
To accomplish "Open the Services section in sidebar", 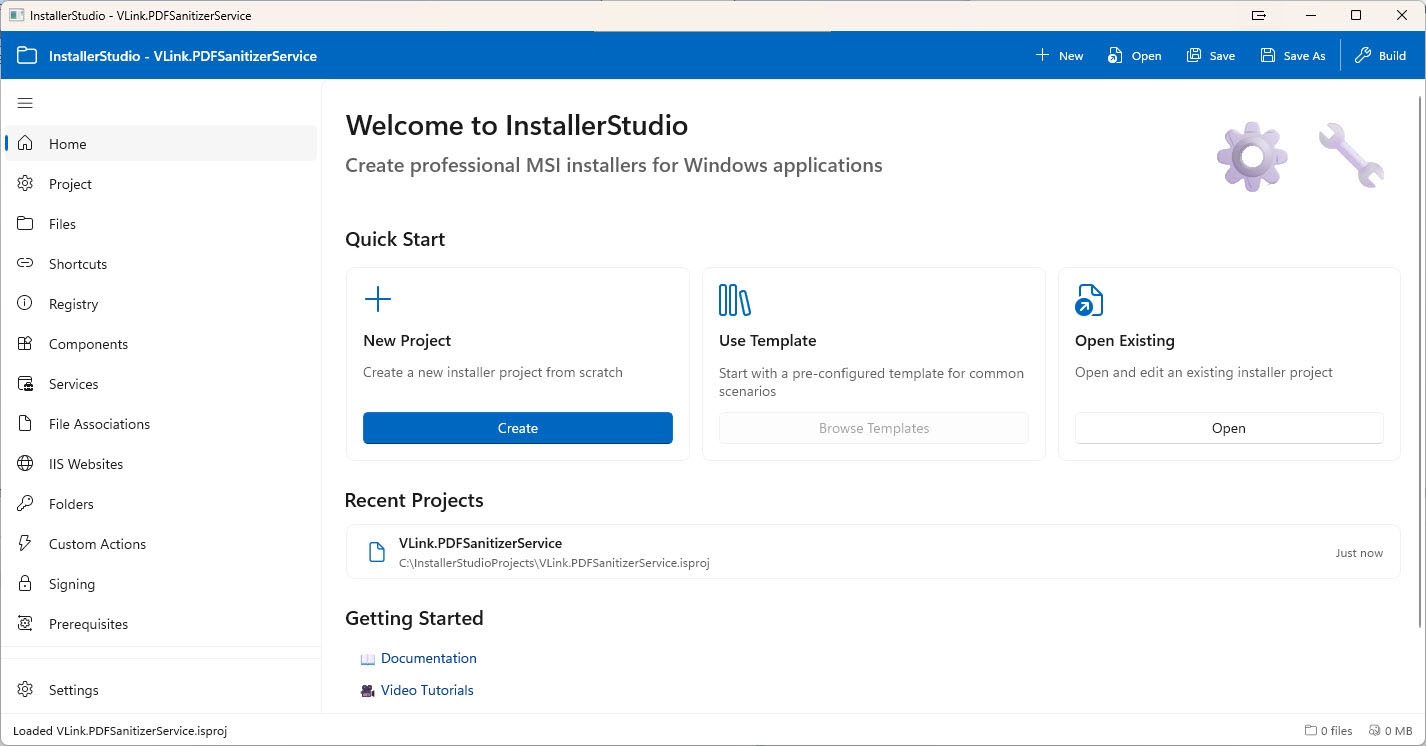I will (x=73, y=383).
